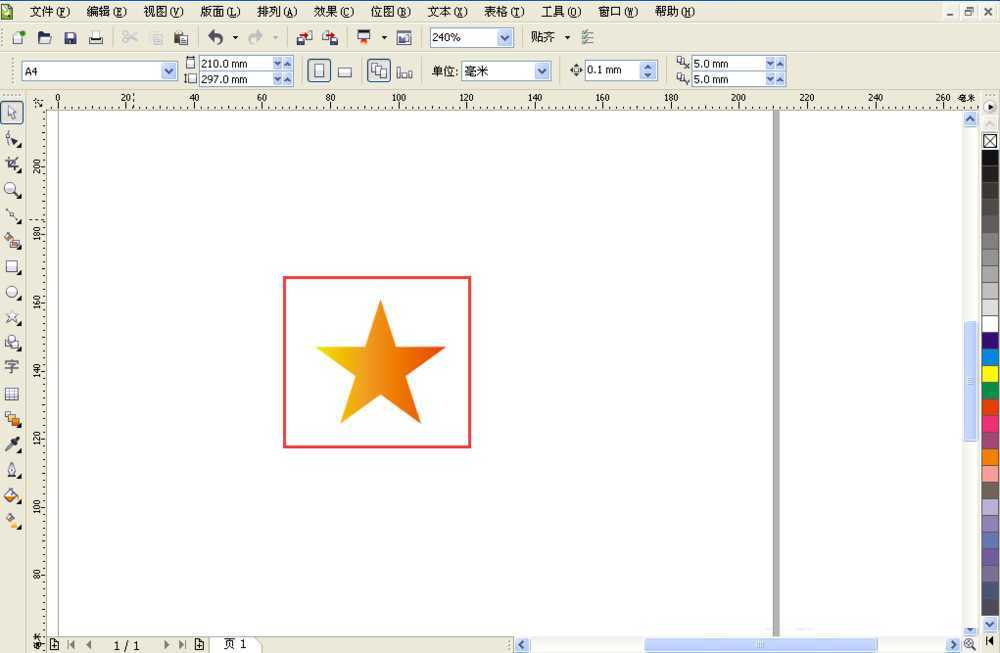Open the units (毫米) dropdown
Screen dimensions: 1000x653
click(x=542, y=71)
